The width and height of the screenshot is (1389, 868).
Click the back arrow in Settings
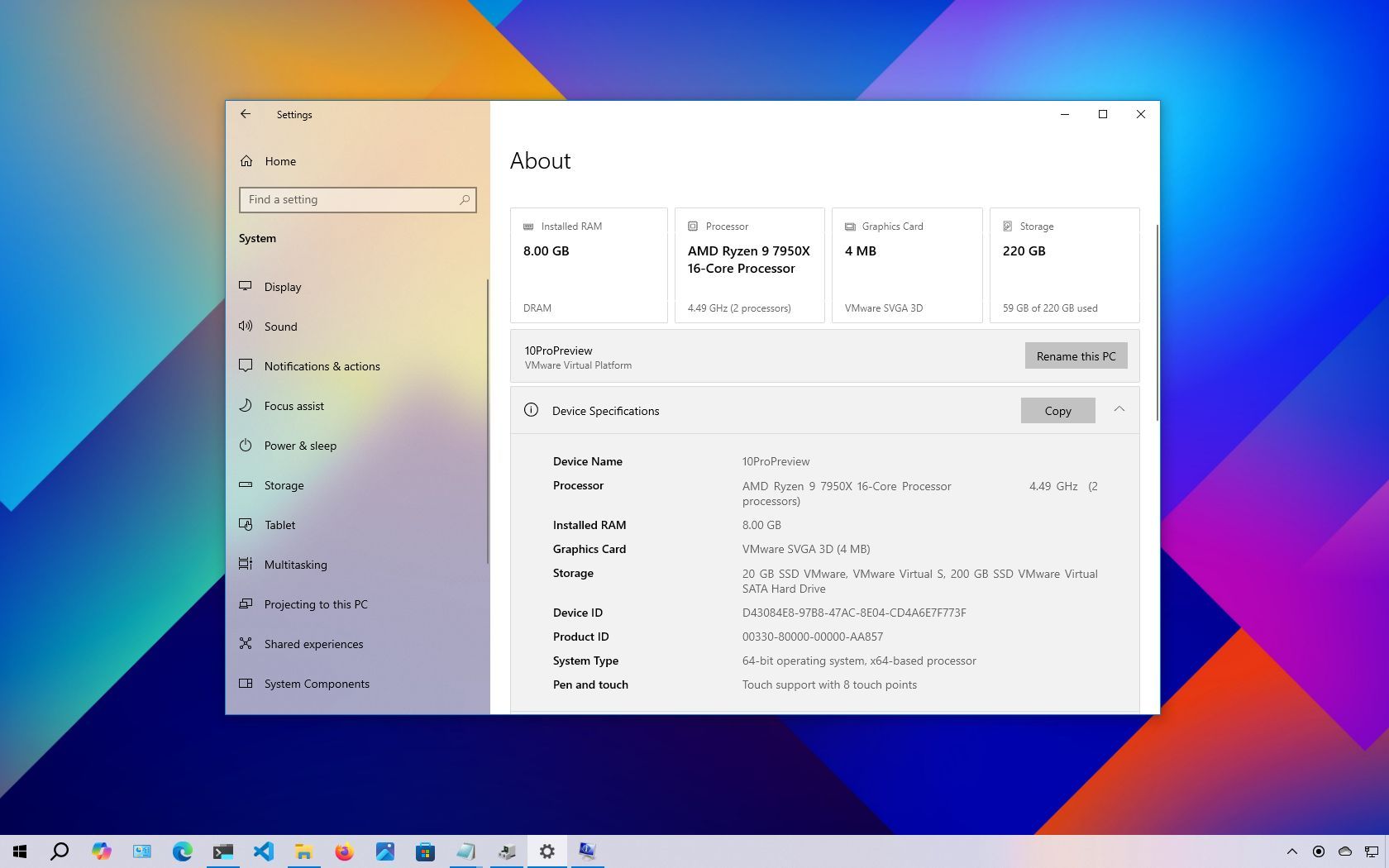(246, 114)
